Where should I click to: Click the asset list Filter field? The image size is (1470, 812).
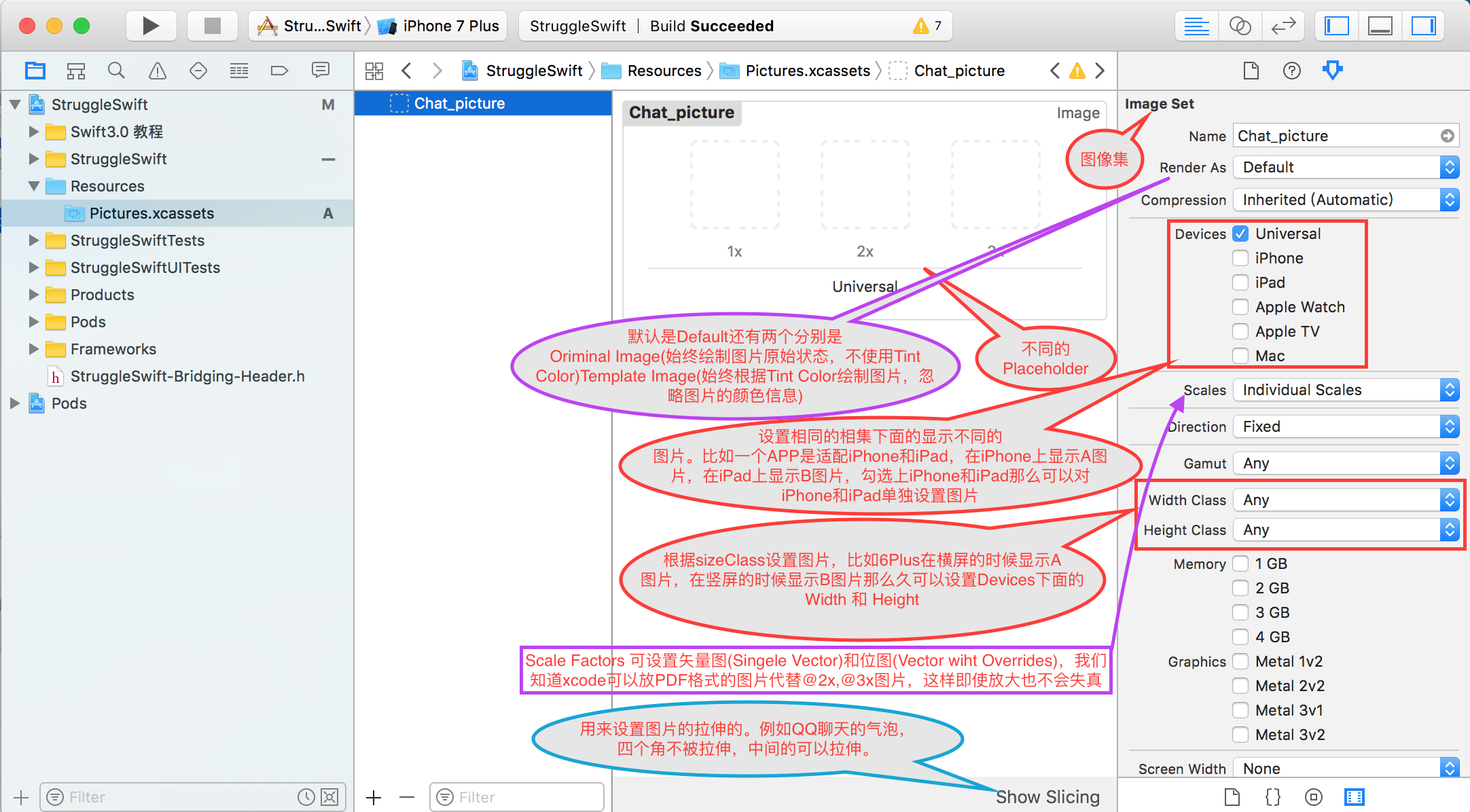(517, 797)
